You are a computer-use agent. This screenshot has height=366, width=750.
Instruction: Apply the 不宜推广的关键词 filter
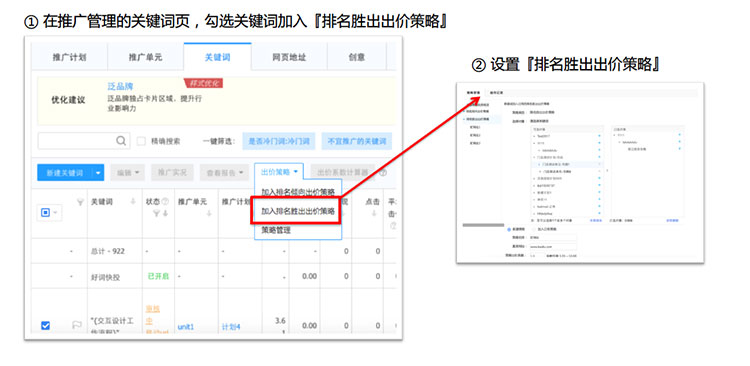(x=357, y=142)
